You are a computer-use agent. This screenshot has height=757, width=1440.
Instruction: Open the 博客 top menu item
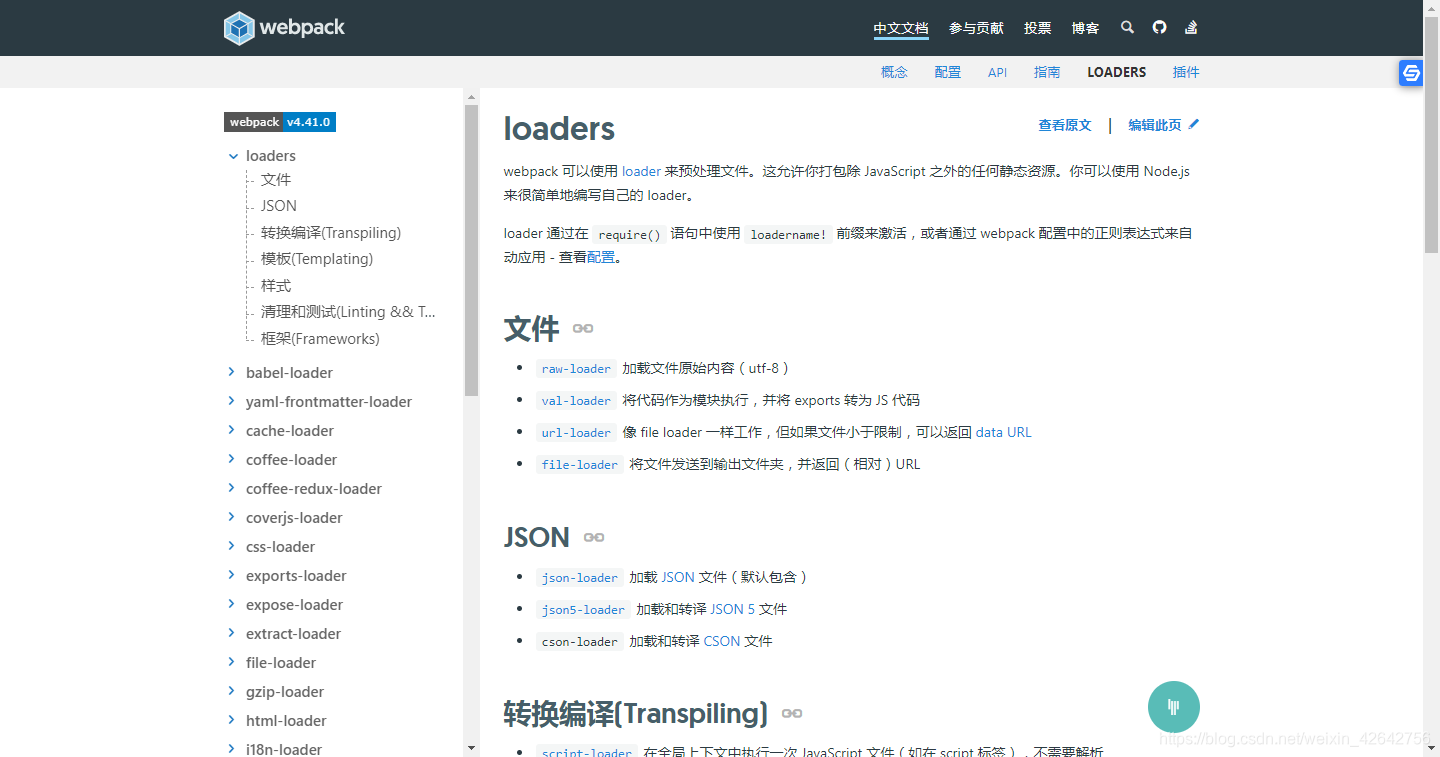pyautogui.click(x=1086, y=28)
